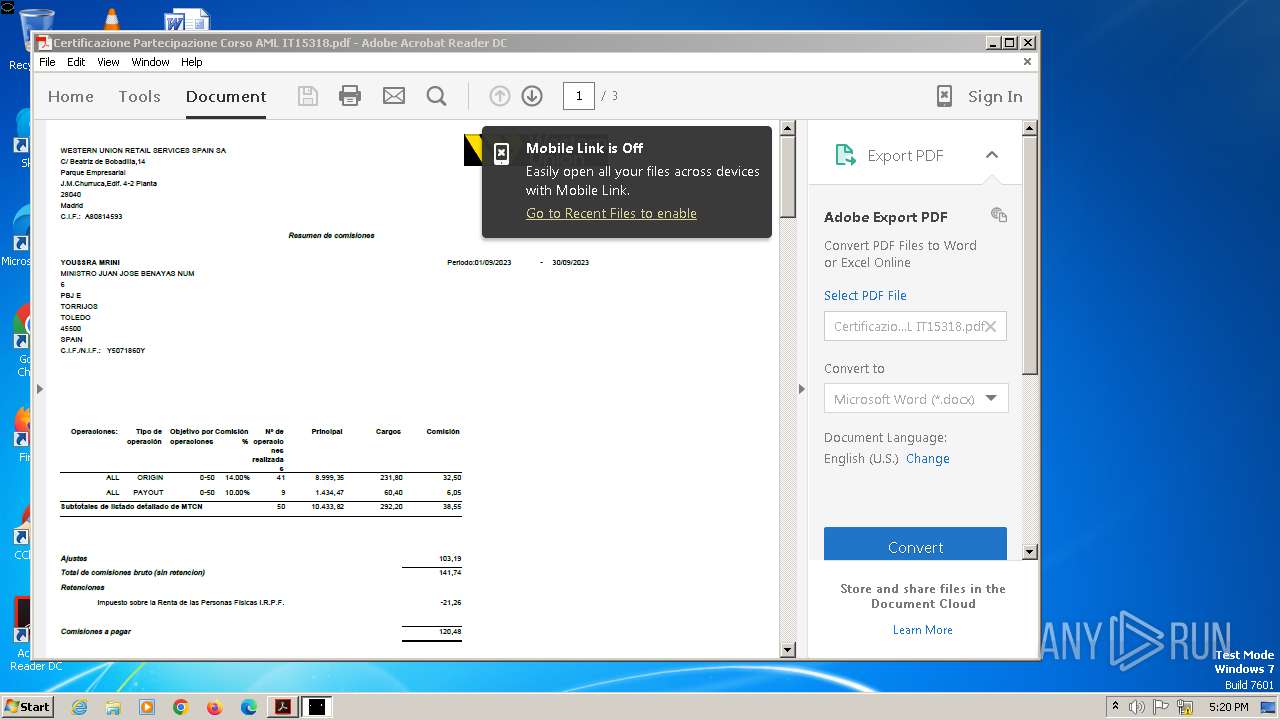
Task: Open the Word document desktop icon
Action: point(187,20)
